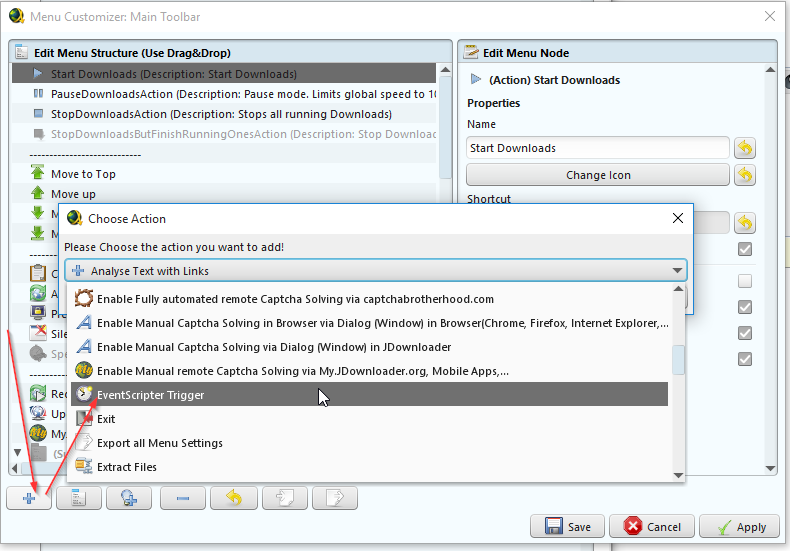Click the menu structure vertical scrollbar thumb
This screenshot has width=790, height=551.
[x=445, y=127]
